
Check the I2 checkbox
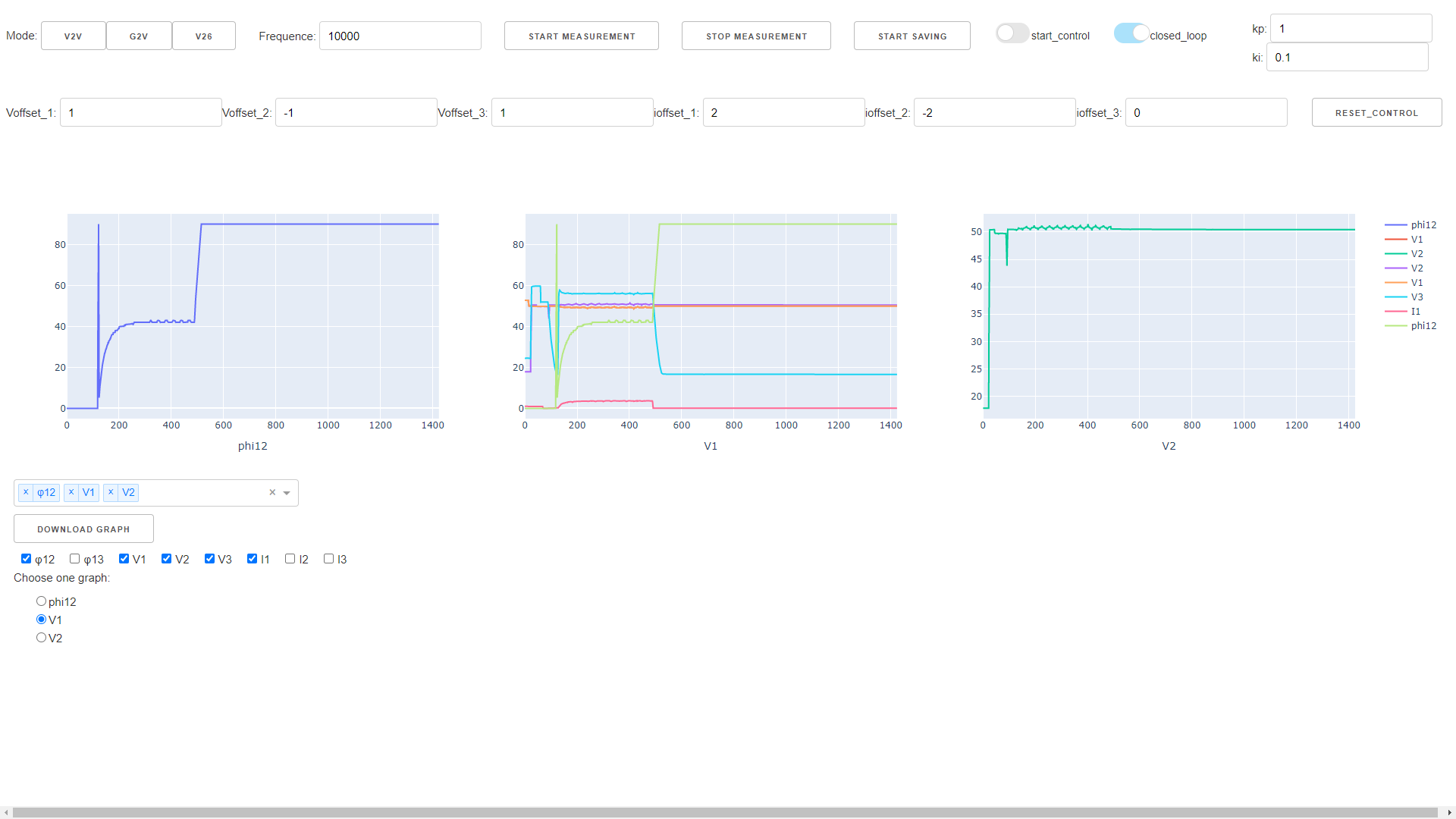(290, 558)
